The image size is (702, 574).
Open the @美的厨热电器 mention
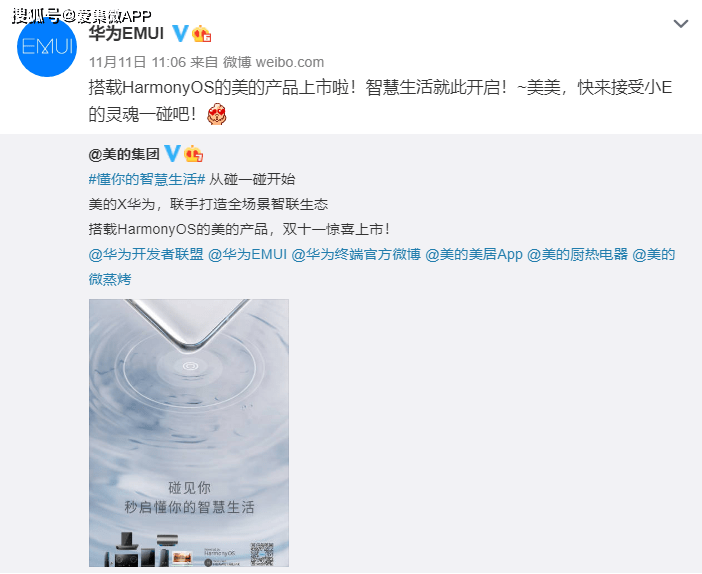[x=578, y=254]
